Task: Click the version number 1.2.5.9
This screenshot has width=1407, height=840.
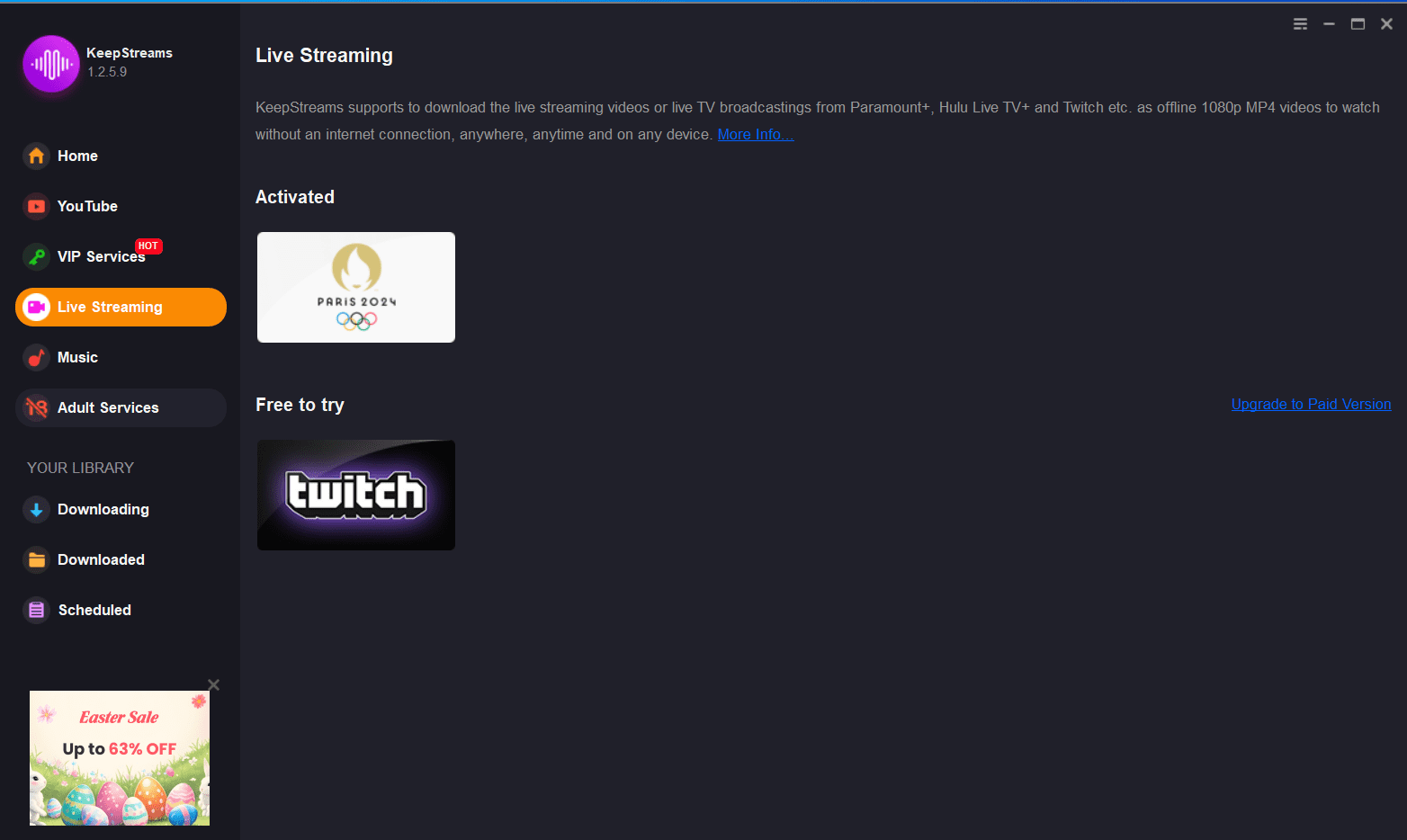Action: (x=107, y=72)
